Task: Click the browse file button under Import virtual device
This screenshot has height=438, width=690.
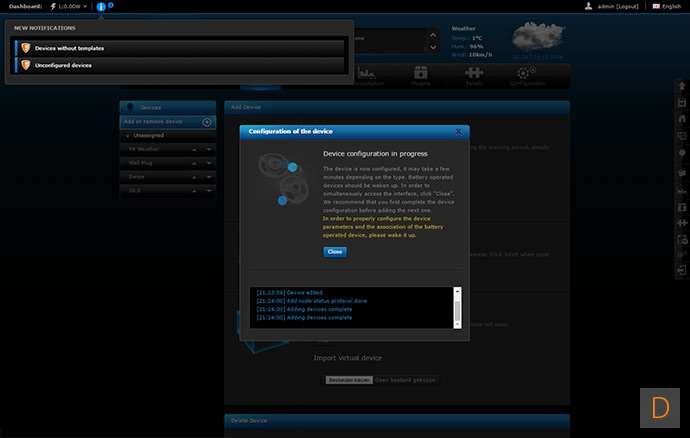Action: point(349,380)
